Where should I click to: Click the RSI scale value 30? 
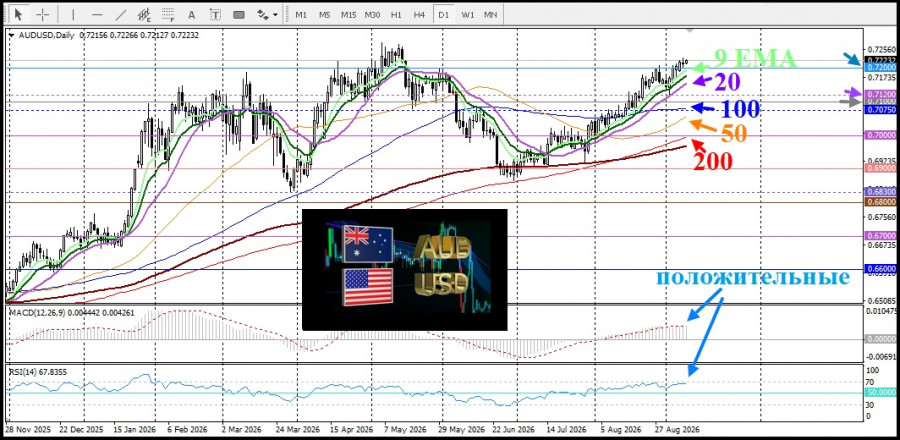click(870, 405)
